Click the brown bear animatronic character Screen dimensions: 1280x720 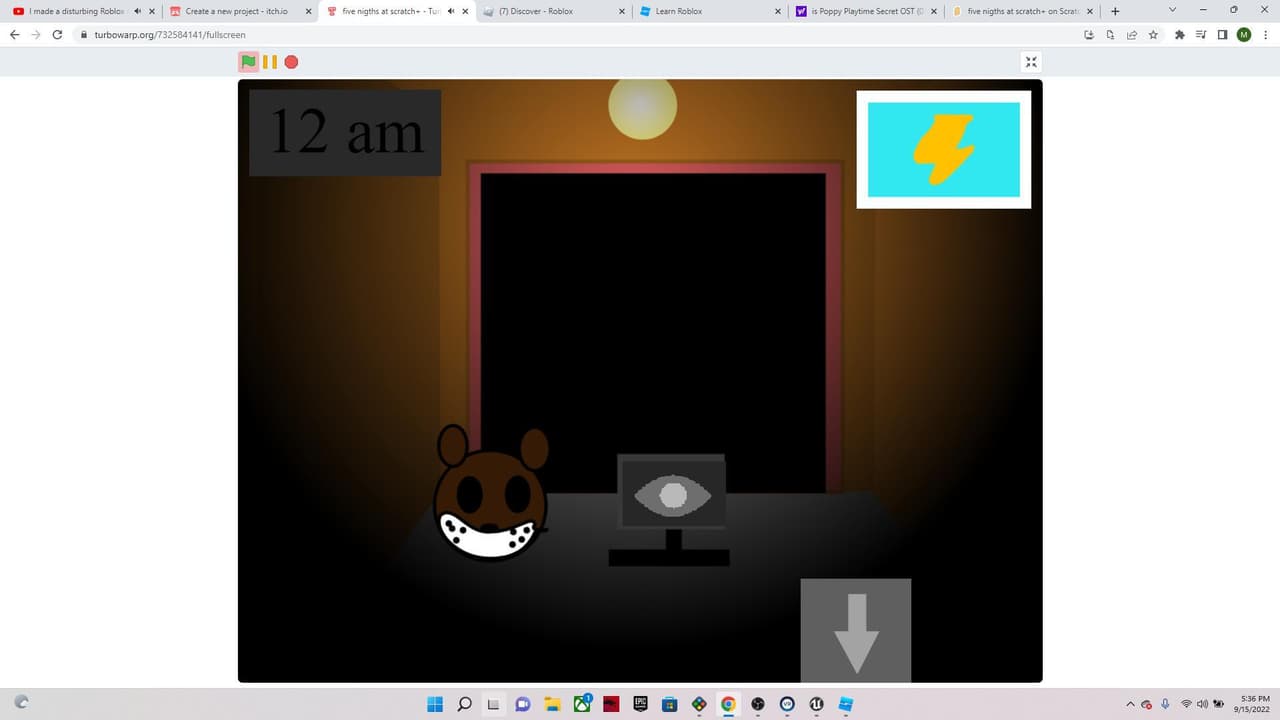point(490,492)
